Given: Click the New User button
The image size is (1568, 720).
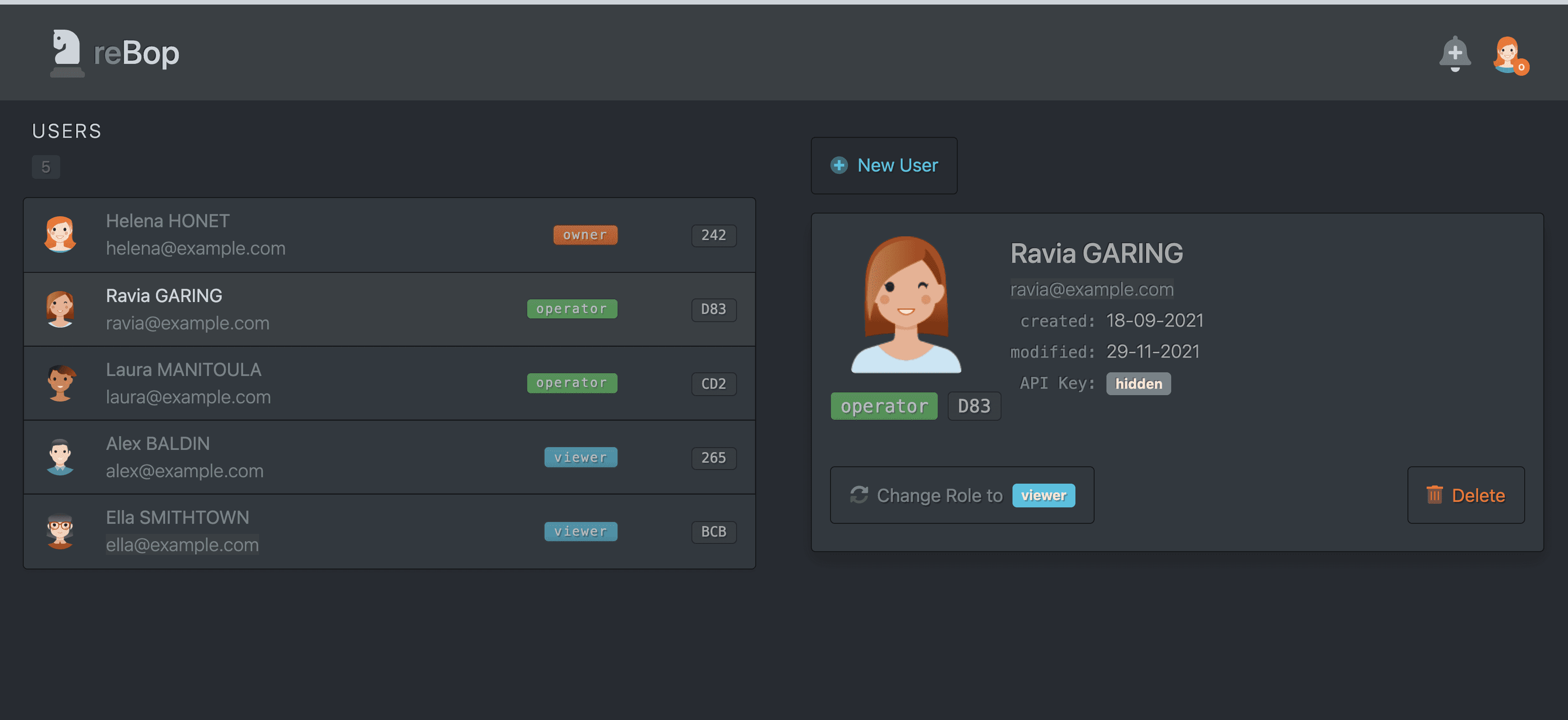Looking at the screenshot, I should 884,165.
